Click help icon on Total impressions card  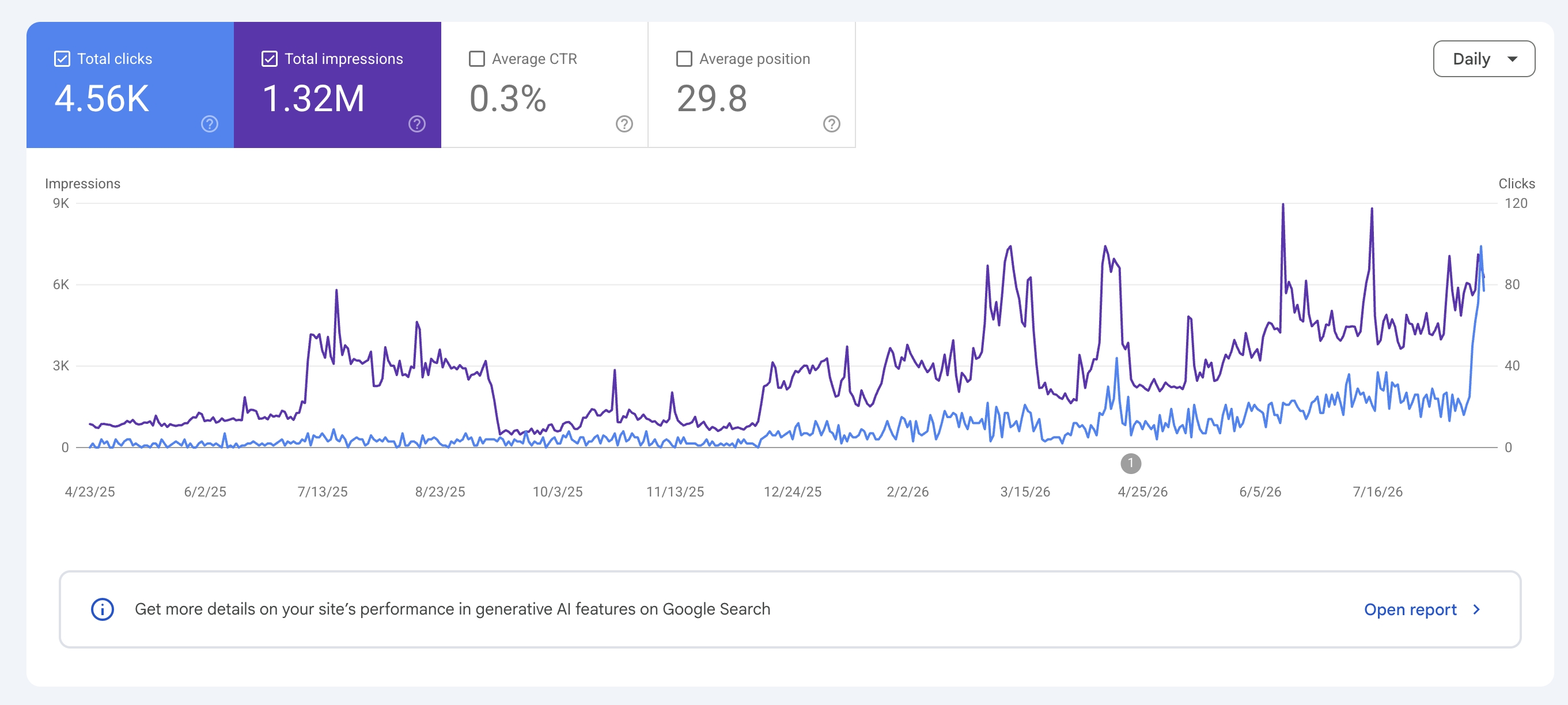(417, 124)
